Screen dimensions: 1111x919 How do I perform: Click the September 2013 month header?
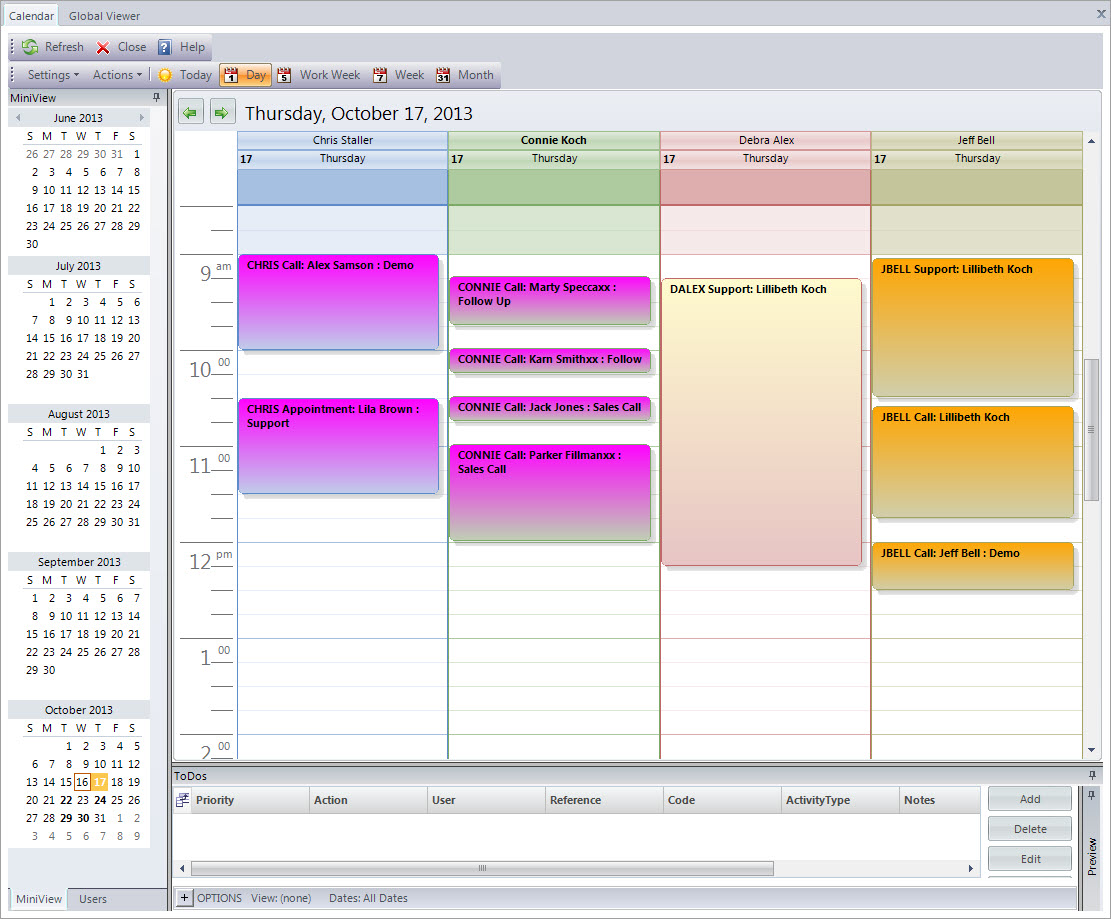click(x=79, y=562)
